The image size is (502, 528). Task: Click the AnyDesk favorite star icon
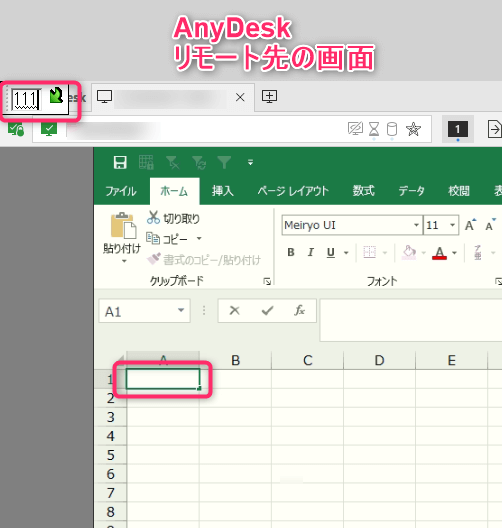coord(413,129)
